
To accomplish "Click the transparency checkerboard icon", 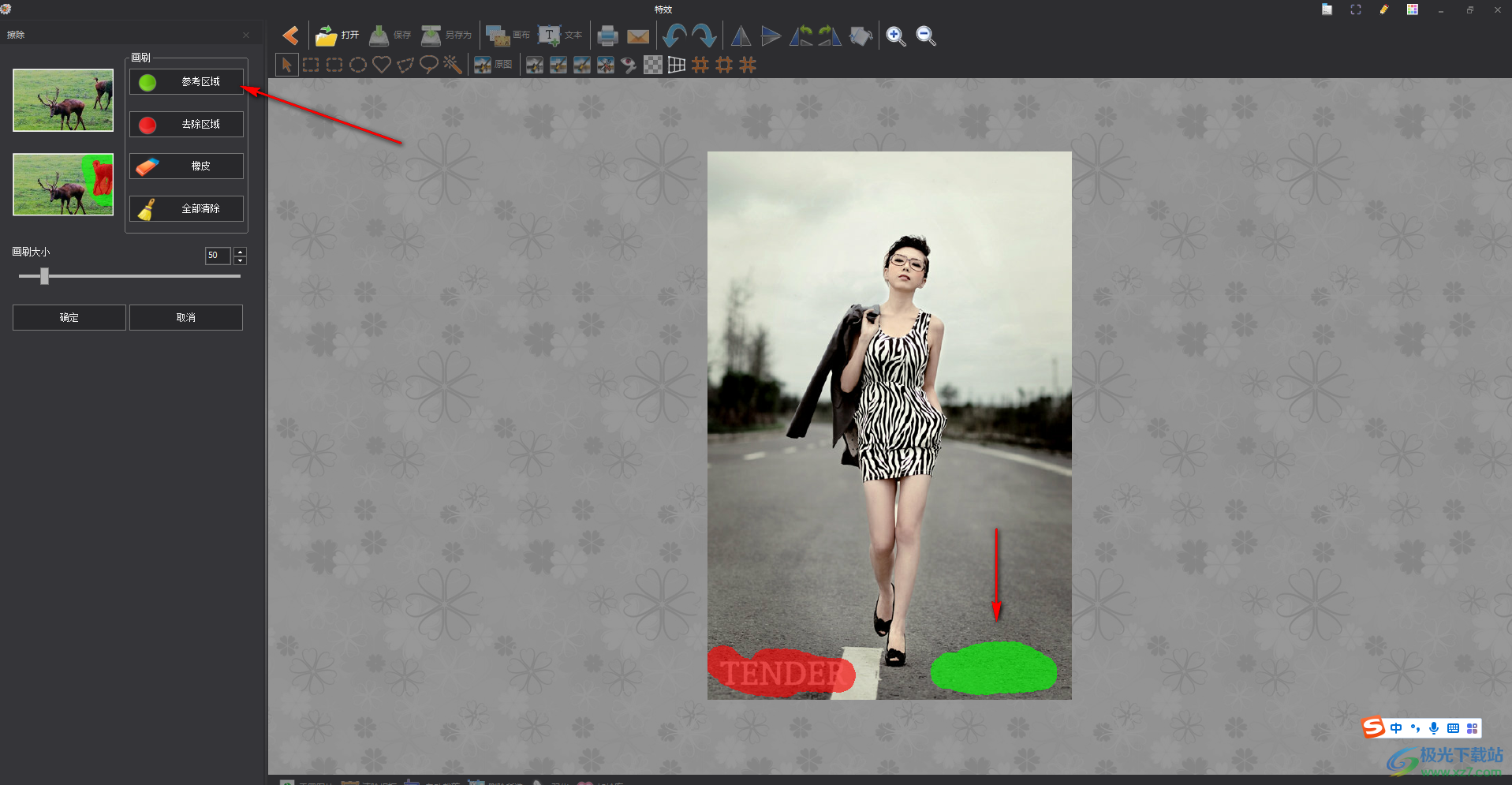I will click(x=653, y=65).
